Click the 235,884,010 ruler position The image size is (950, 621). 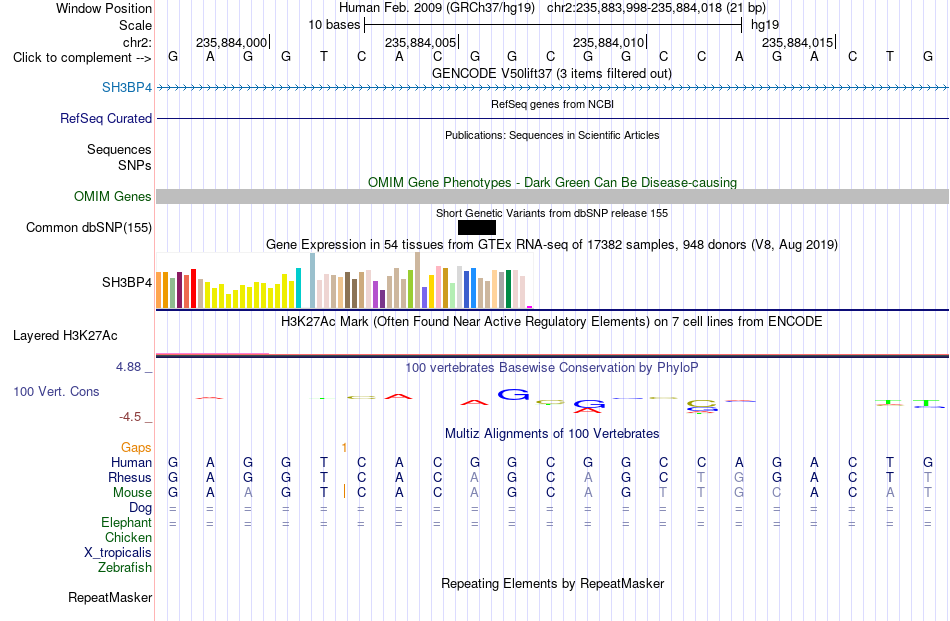(609, 42)
